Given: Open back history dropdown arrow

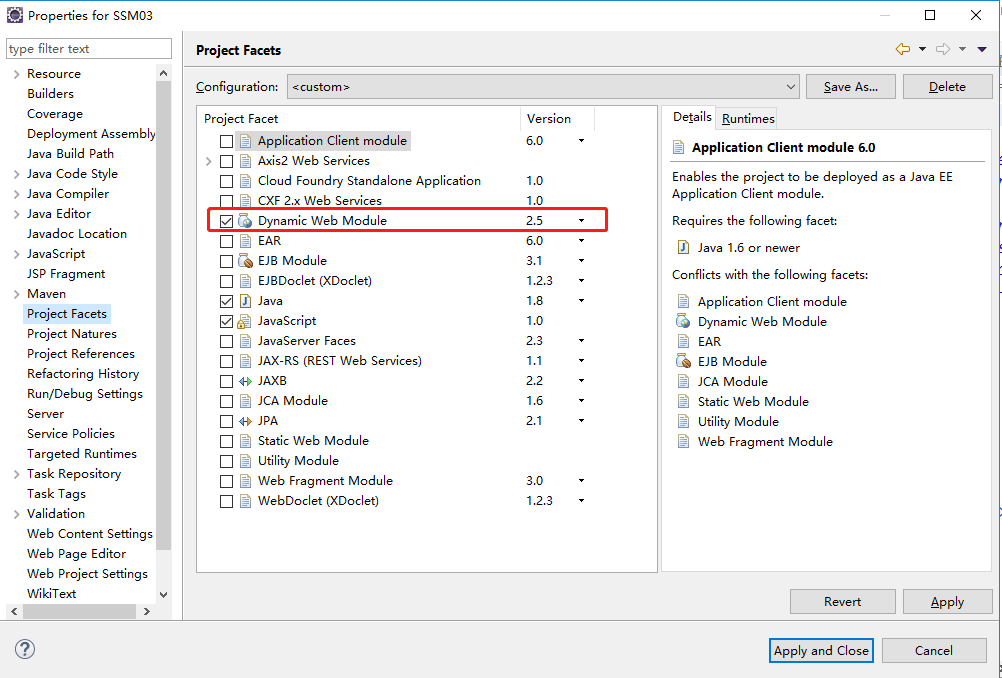Looking at the screenshot, I should pos(922,49).
